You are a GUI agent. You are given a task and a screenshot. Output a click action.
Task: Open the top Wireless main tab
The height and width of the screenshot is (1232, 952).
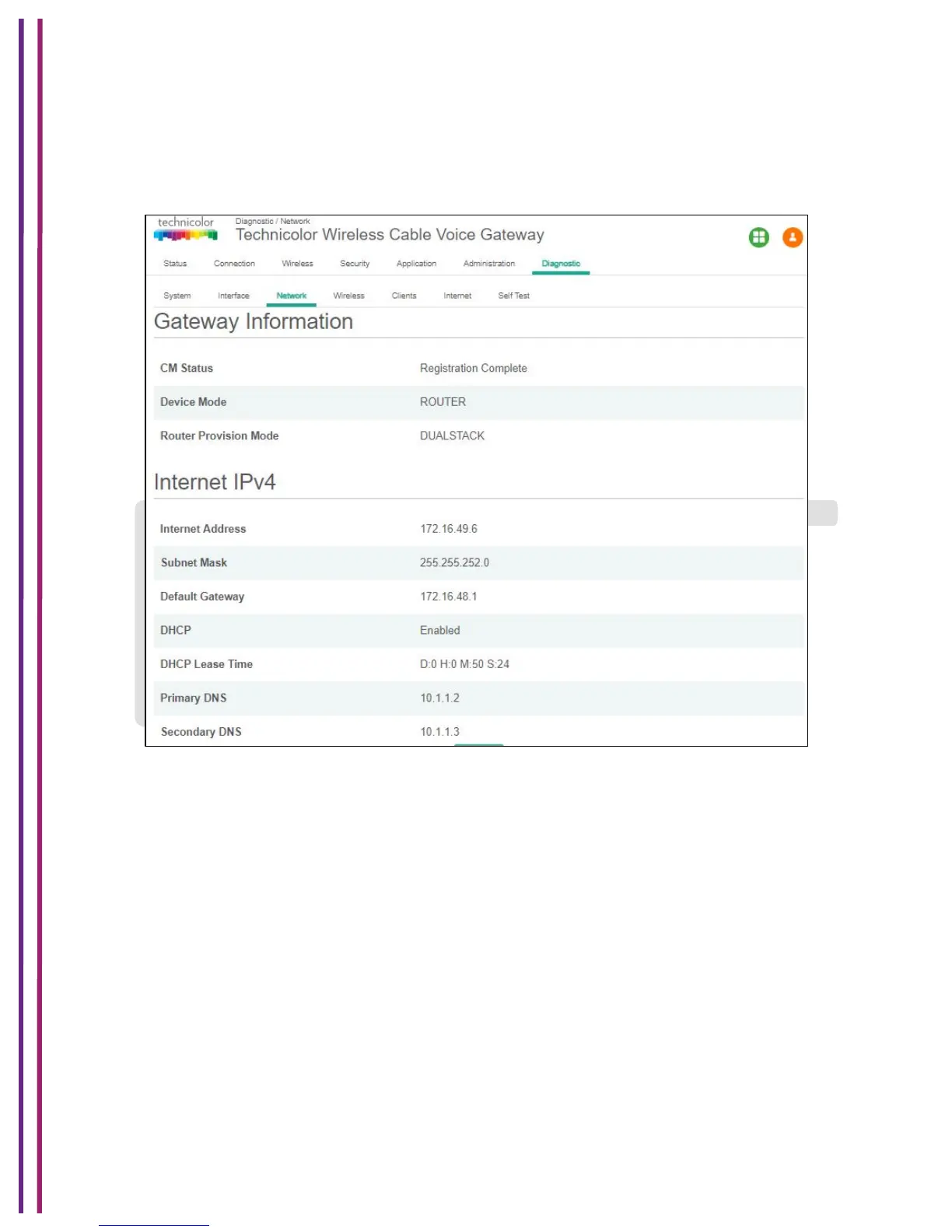[x=297, y=264]
